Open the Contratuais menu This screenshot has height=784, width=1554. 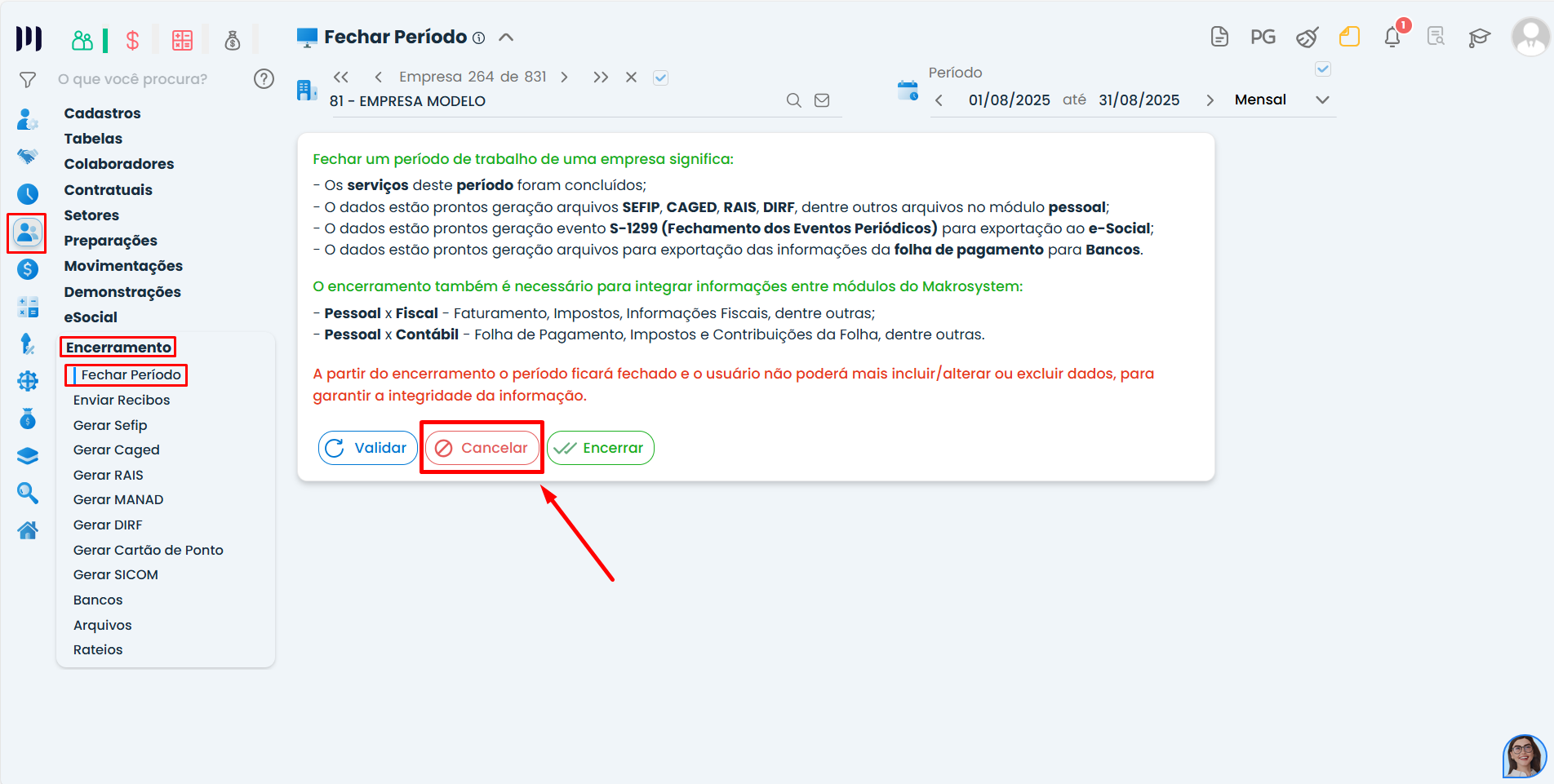[x=108, y=190]
